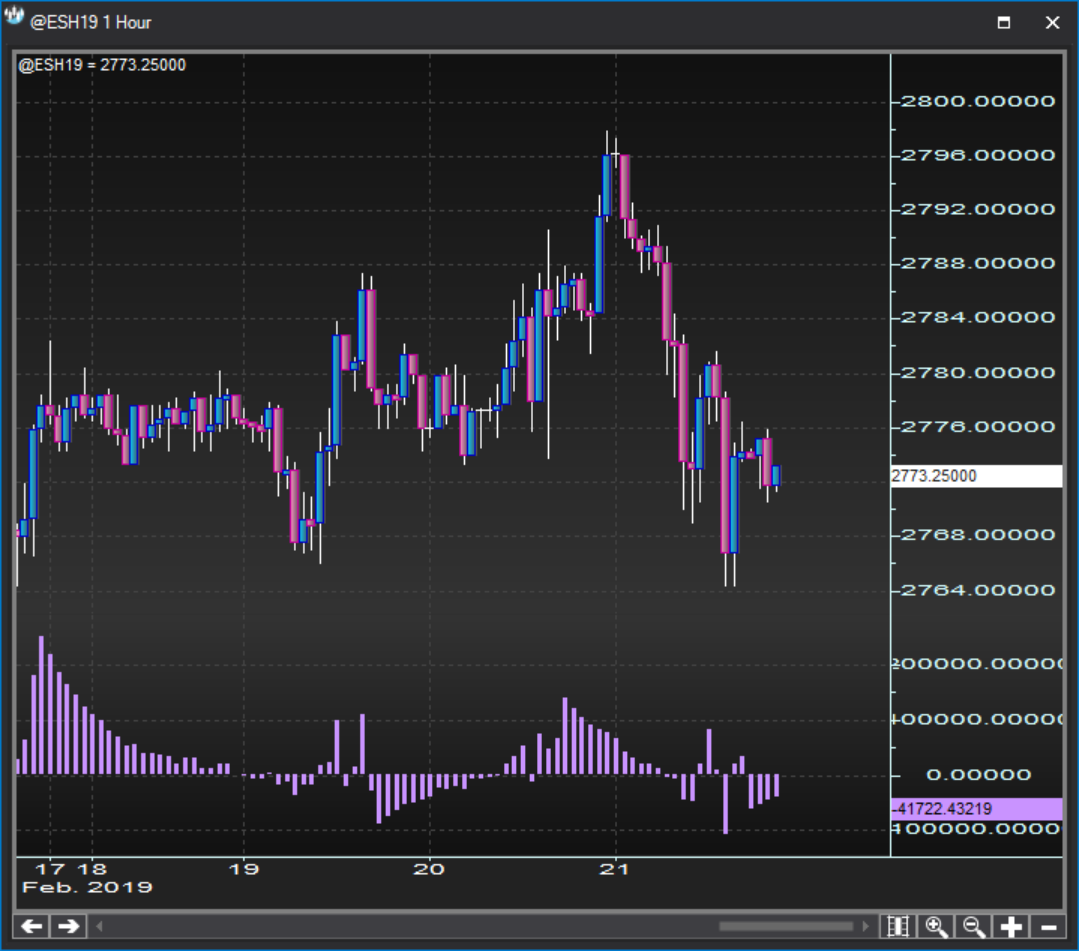This screenshot has height=951, width=1079.
Task: Zoom out with the magnifier minus icon
Action: [974, 927]
